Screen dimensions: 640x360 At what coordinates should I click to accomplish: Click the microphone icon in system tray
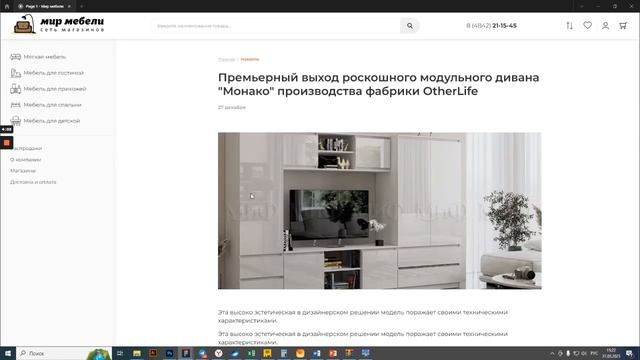pos(568,353)
